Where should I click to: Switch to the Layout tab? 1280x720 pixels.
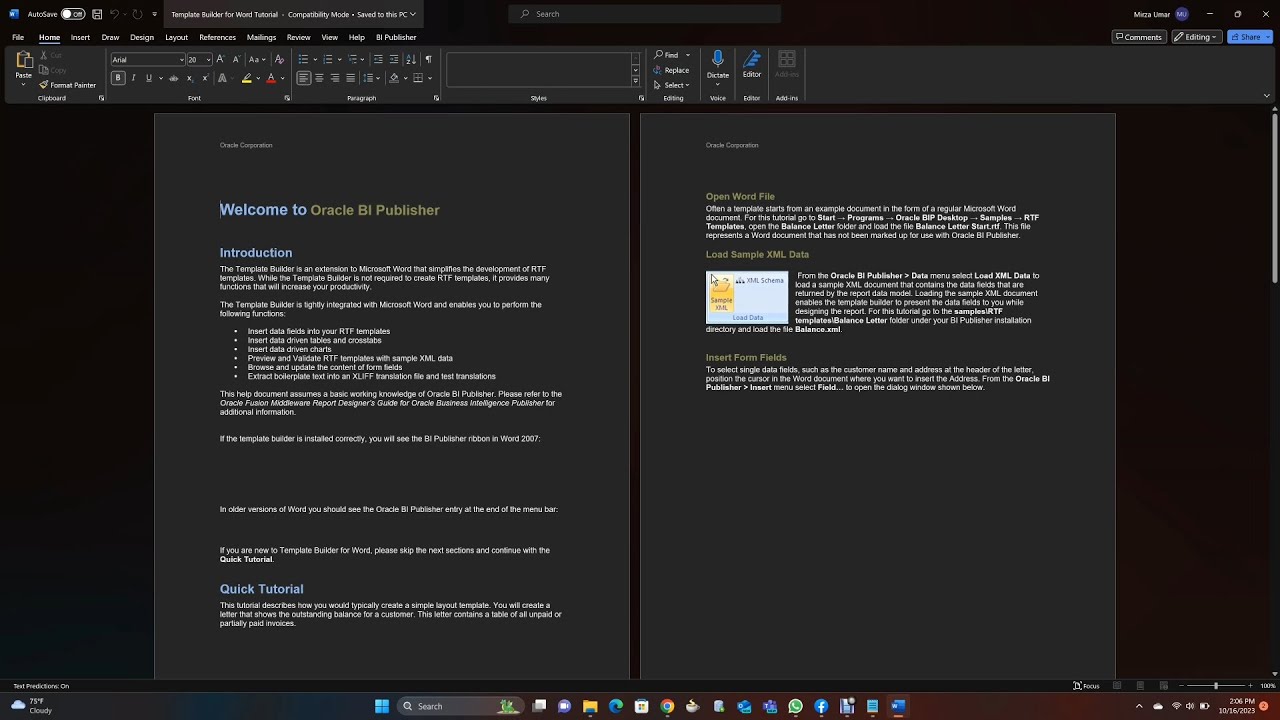[x=176, y=37]
